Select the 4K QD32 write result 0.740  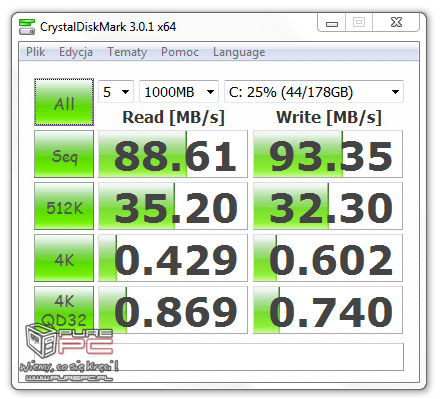pos(328,310)
